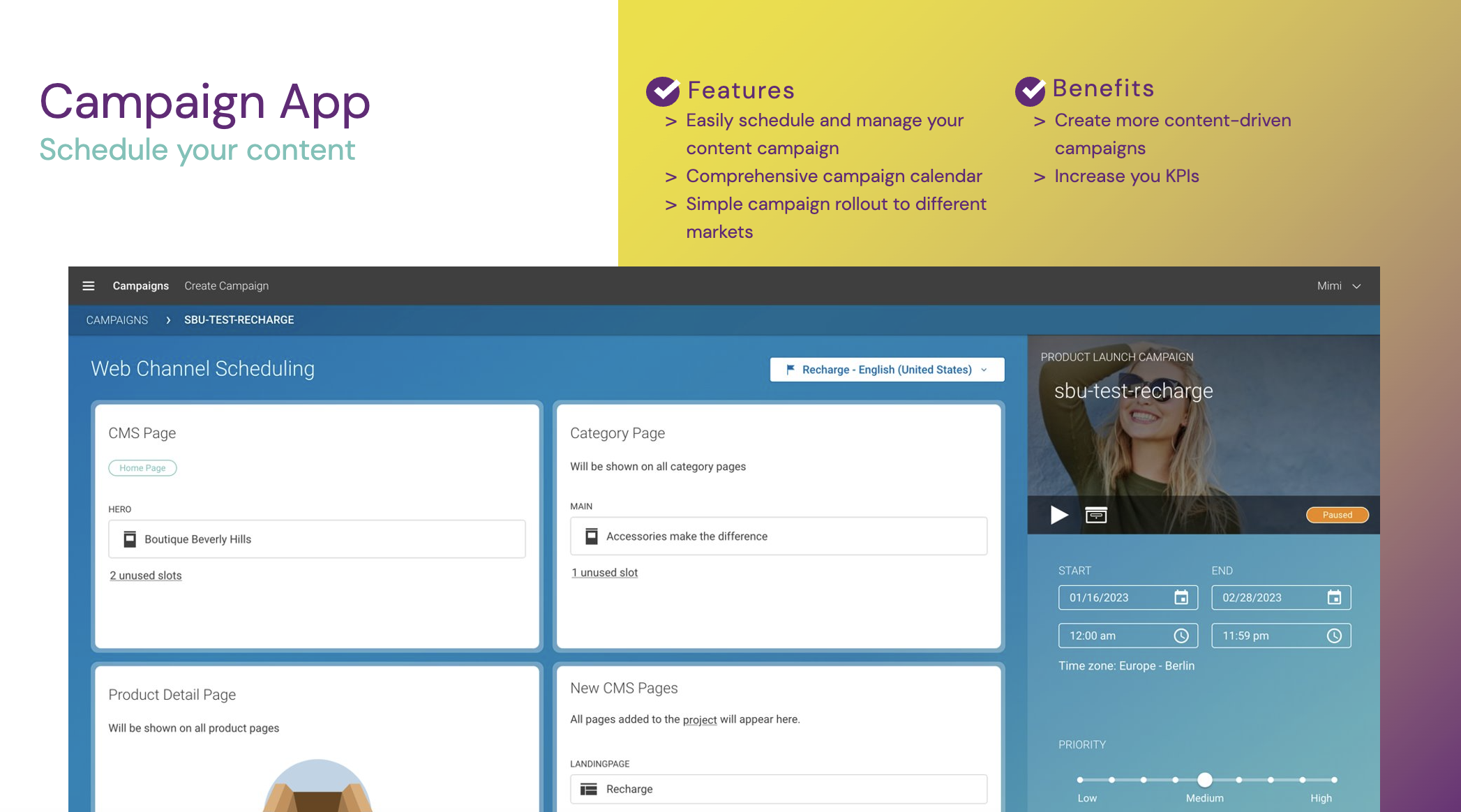This screenshot has height=812, width=1461.
Task: Click the hamburger menu icon top-left
Action: coord(87,286)
